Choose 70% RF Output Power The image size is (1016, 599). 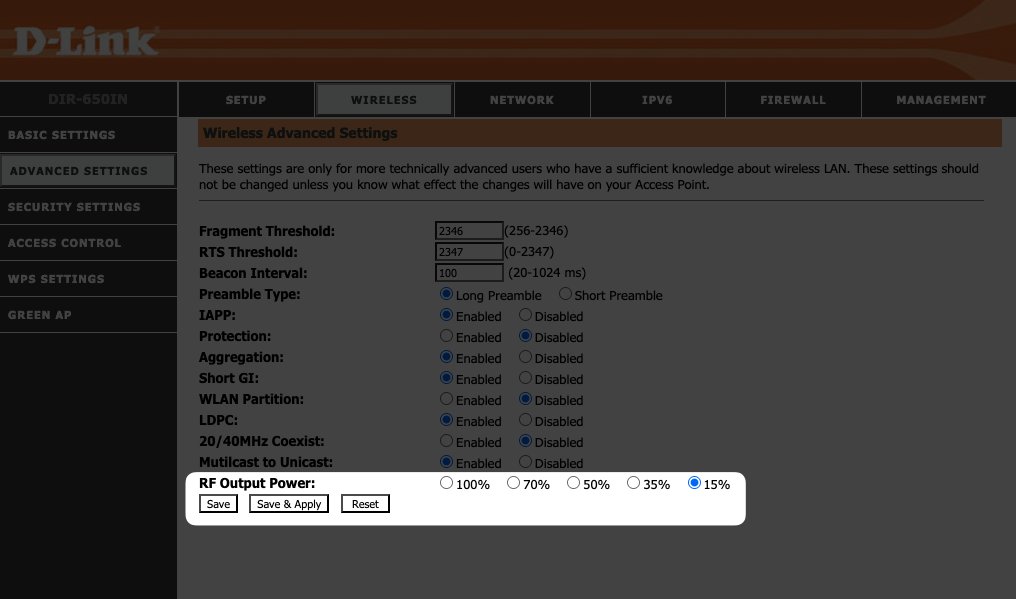point(513,482)
